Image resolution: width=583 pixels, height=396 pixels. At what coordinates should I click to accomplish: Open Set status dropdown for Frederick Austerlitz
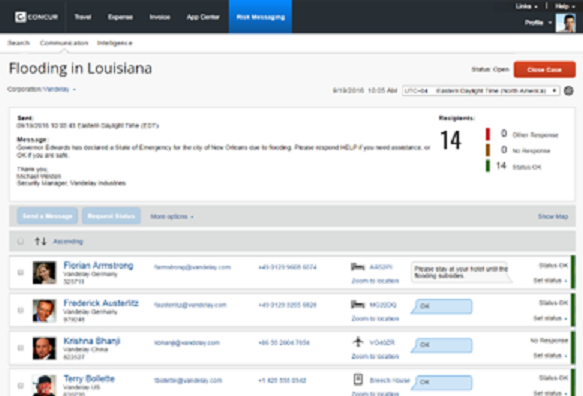pos(550,318)
